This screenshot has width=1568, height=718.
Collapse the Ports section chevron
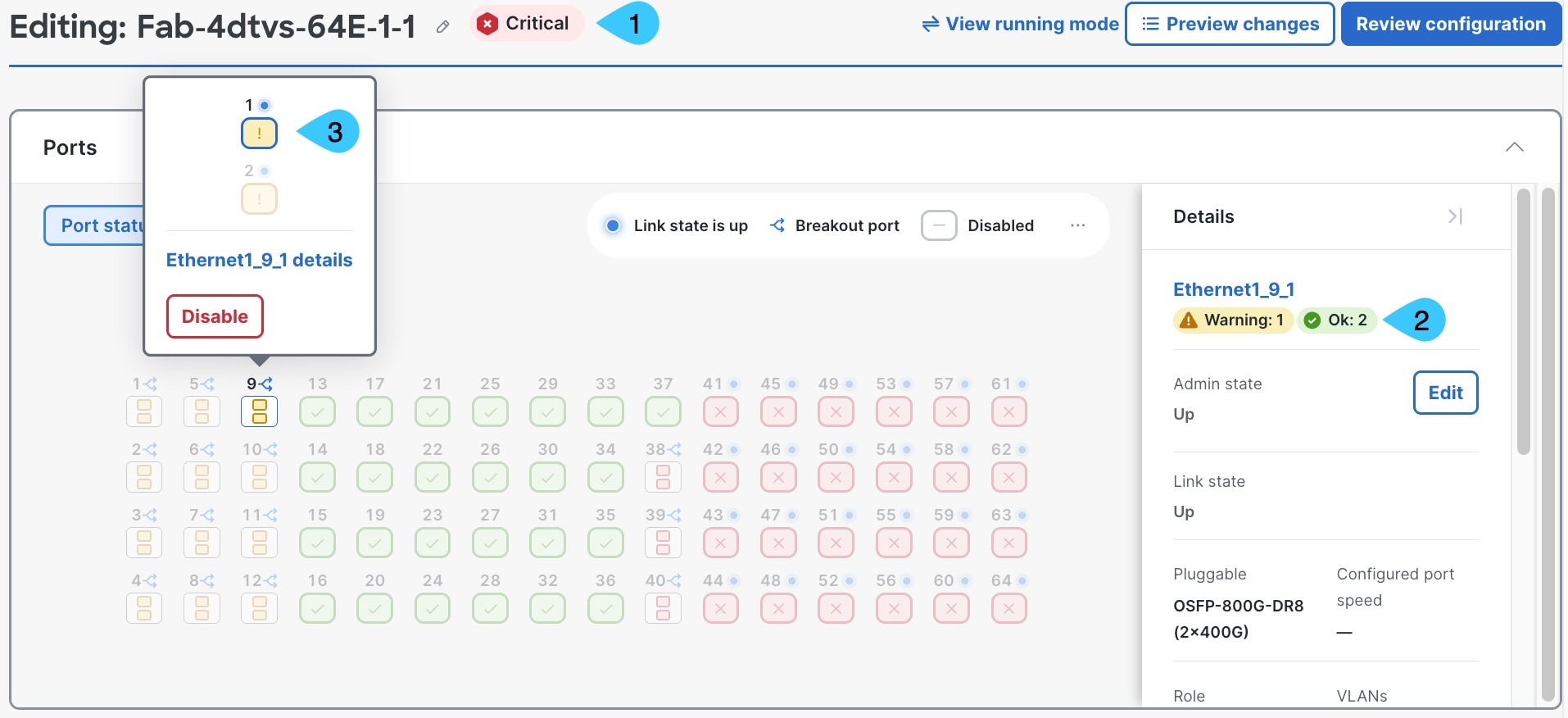[x=1515, y=148]
